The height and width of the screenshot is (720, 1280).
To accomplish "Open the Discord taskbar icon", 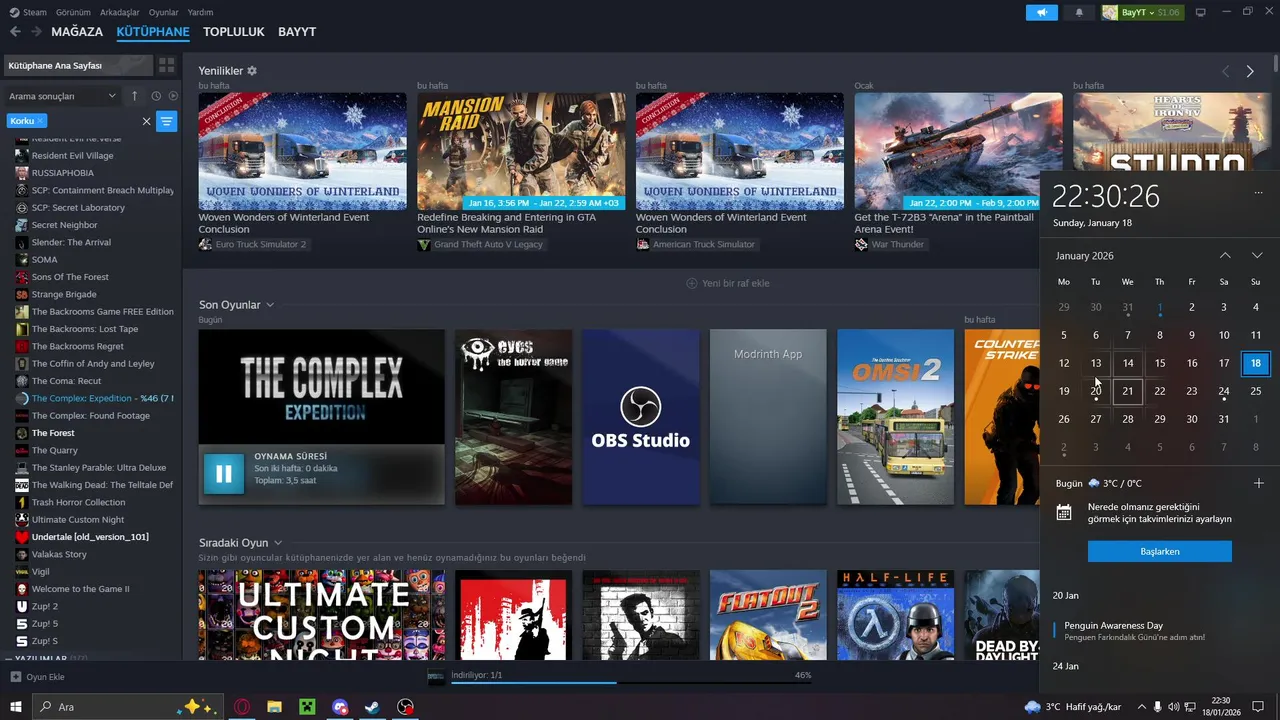I will (339, 707).
